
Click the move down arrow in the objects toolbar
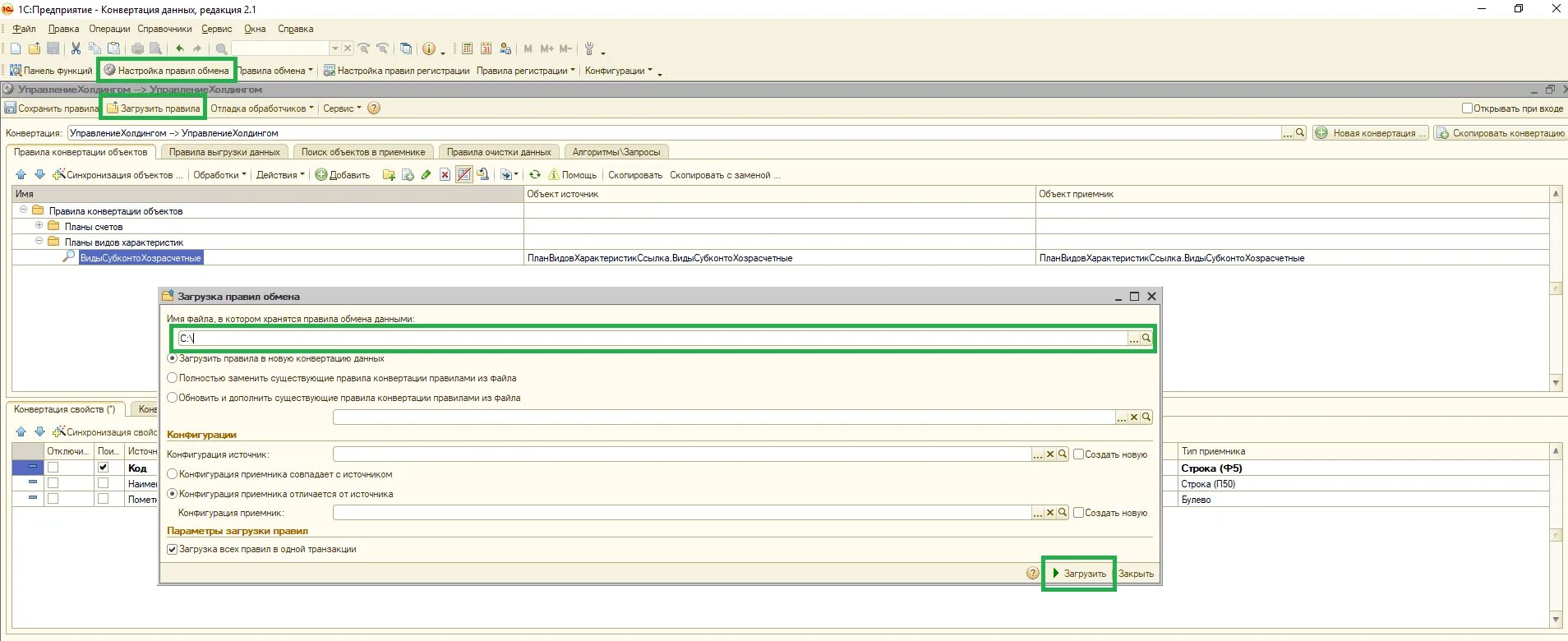39,174
